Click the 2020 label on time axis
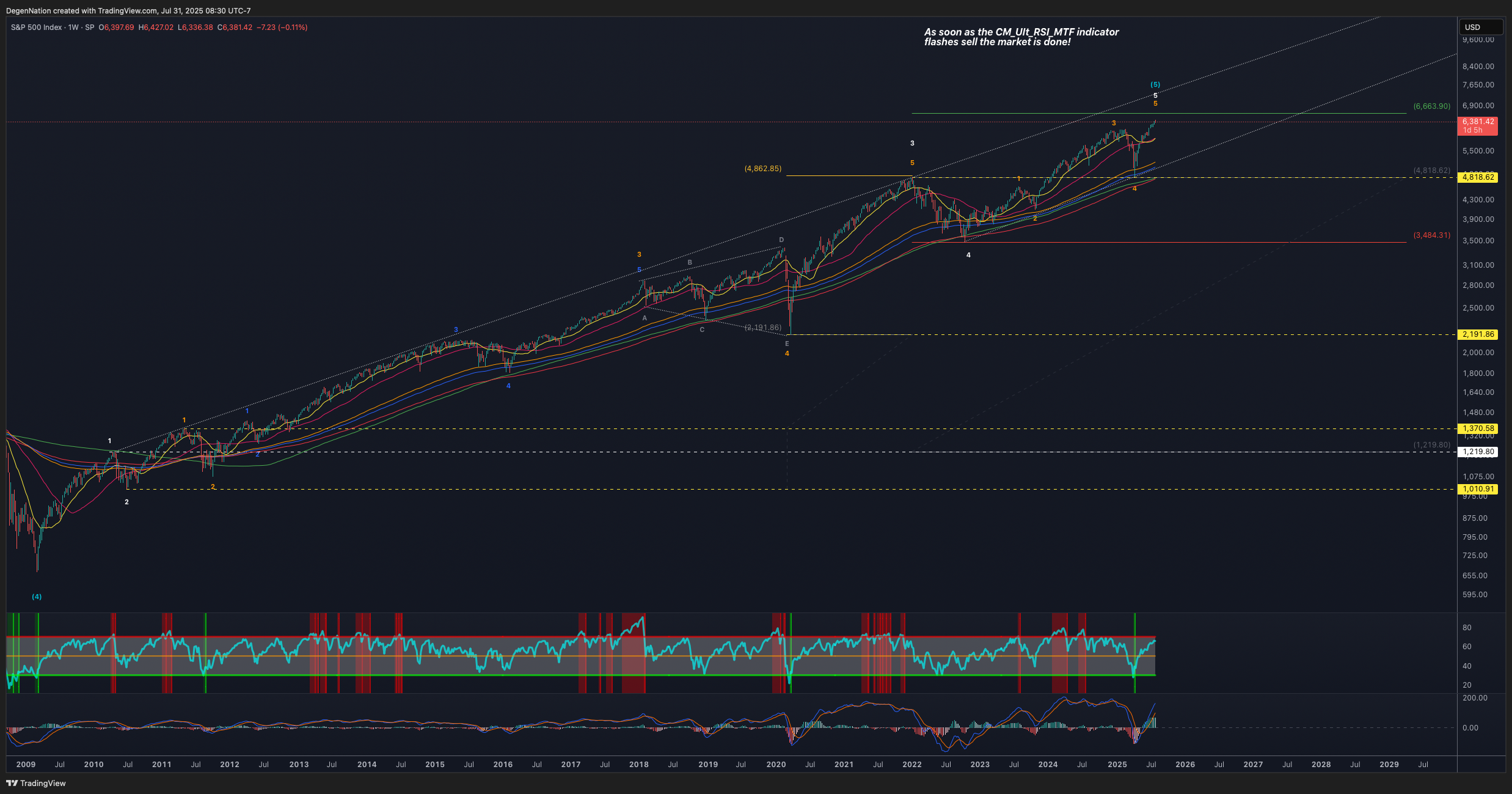This screenshot has width=1512, height=794. coord(776,764)
